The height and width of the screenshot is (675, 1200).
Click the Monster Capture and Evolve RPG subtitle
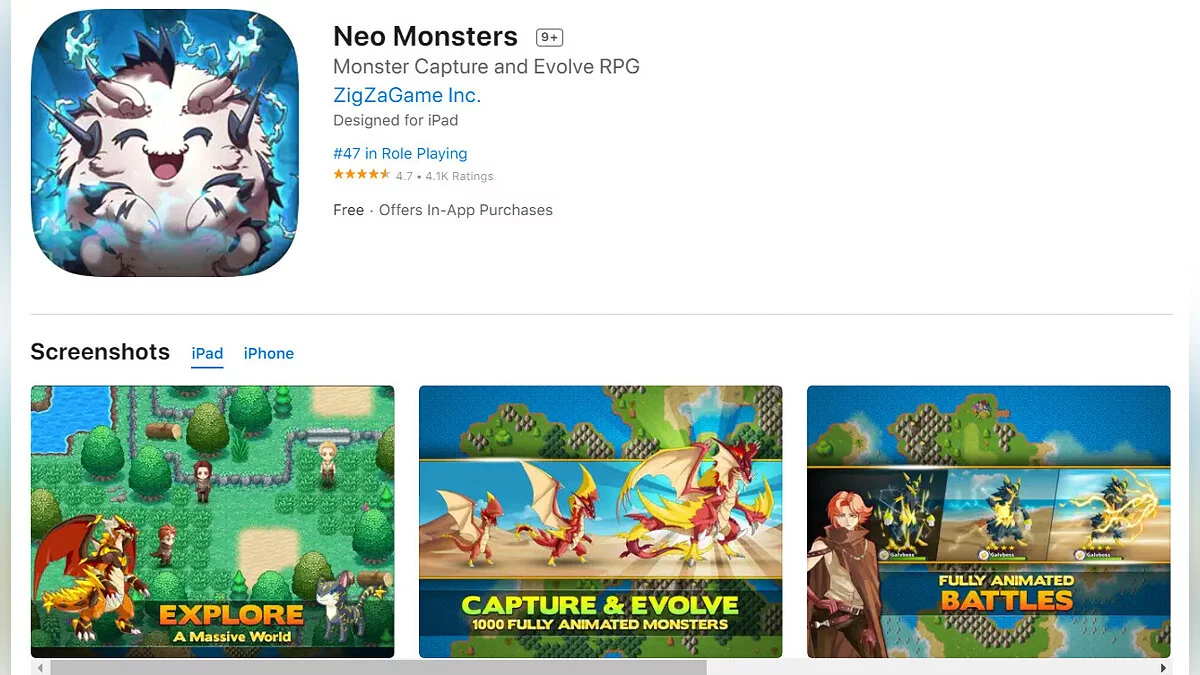[486, 67]
